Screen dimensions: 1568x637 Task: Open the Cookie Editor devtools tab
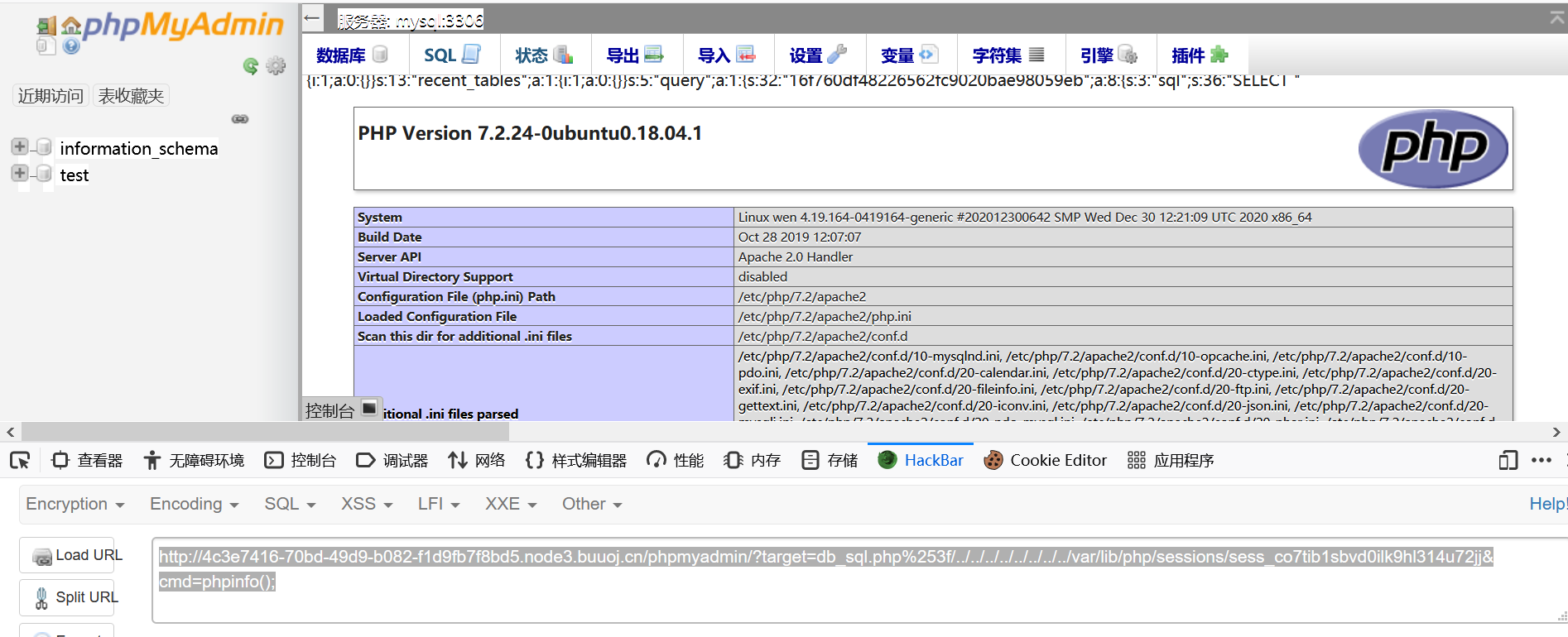coord(1045,460)
